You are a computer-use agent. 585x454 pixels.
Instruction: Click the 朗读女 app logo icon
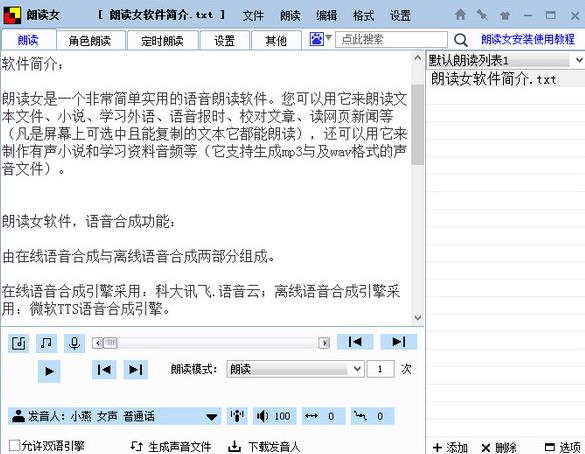pos(12,15)
